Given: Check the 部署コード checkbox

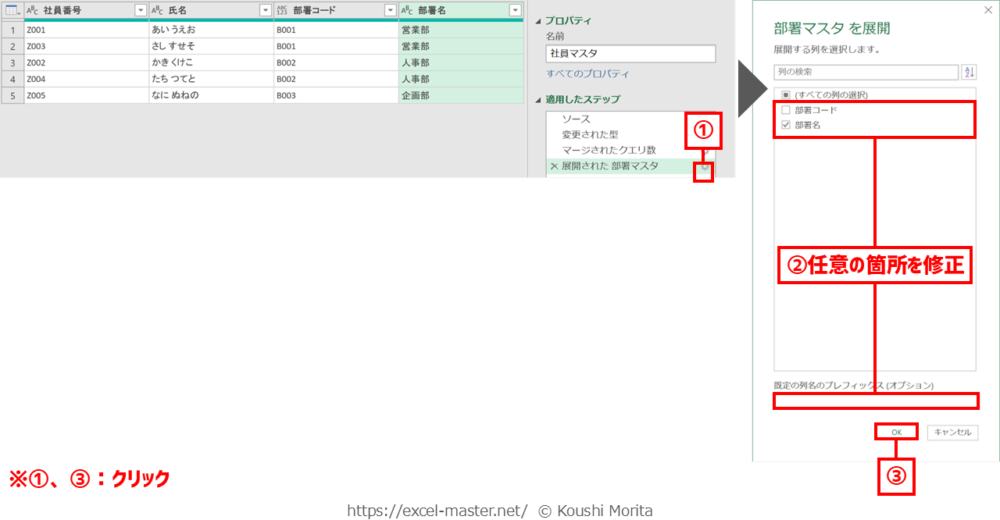Looking at the screenshot, I should click(785, 110).
